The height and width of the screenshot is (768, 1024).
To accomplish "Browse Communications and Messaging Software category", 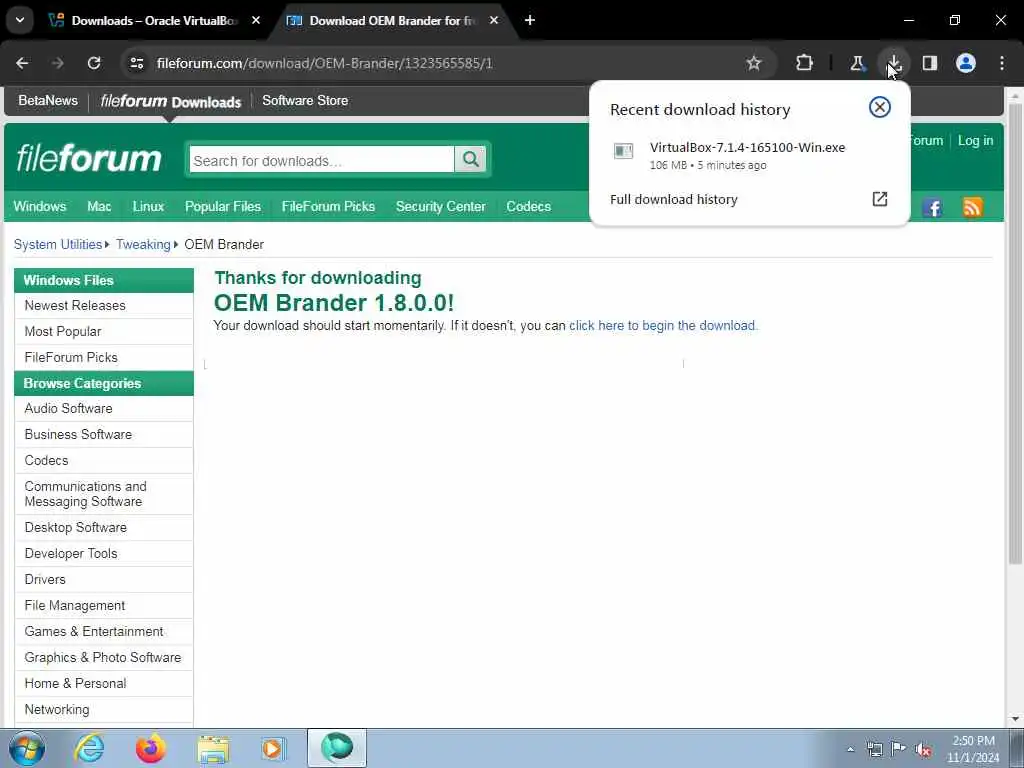I will [x=104, y=494].
